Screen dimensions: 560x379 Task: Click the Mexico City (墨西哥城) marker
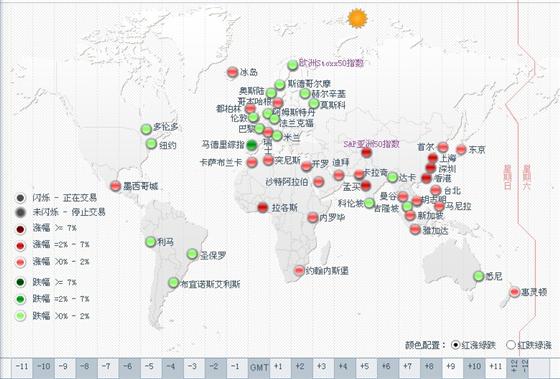tap(115, 186)
